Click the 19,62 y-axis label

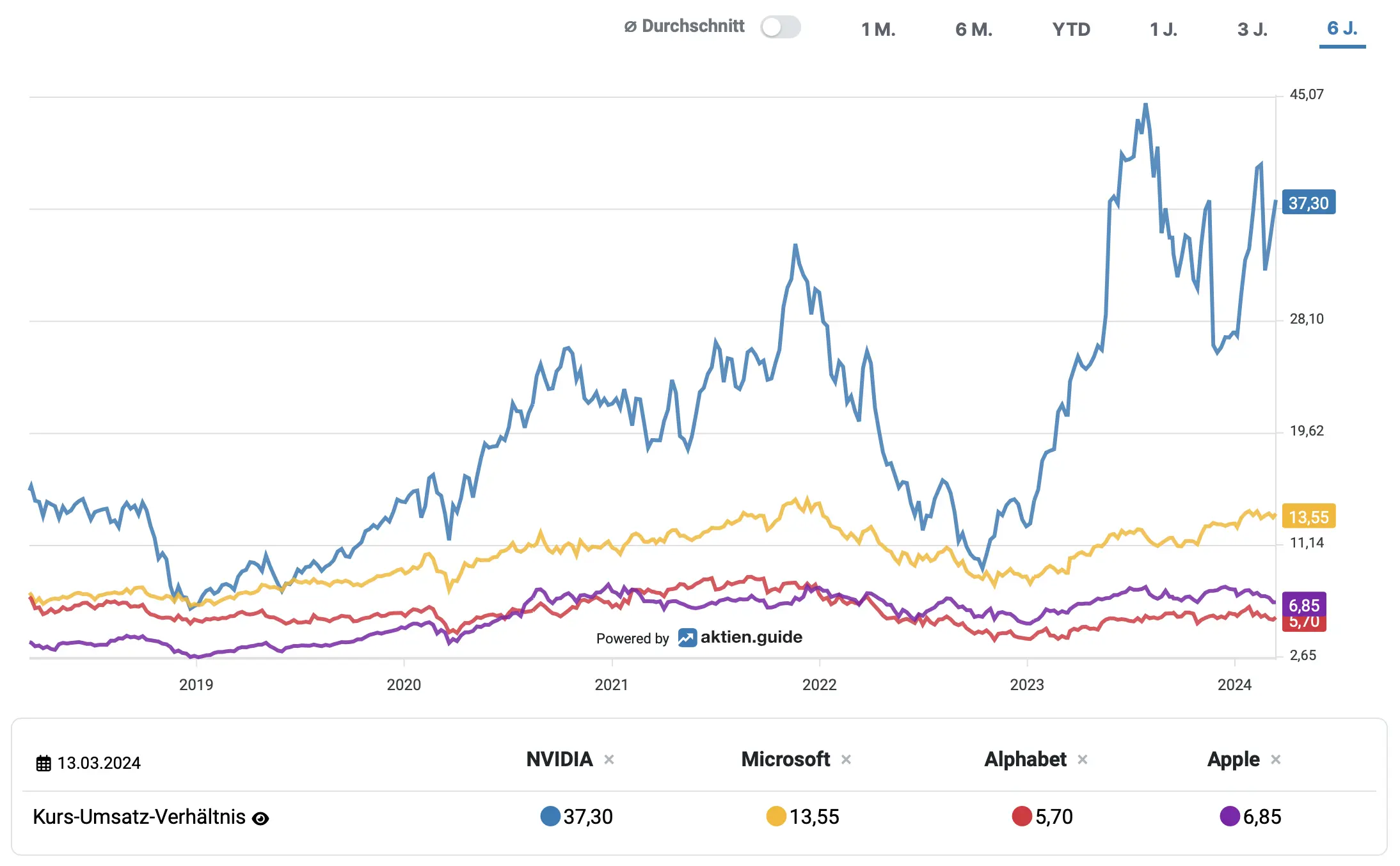point(1307,431)
